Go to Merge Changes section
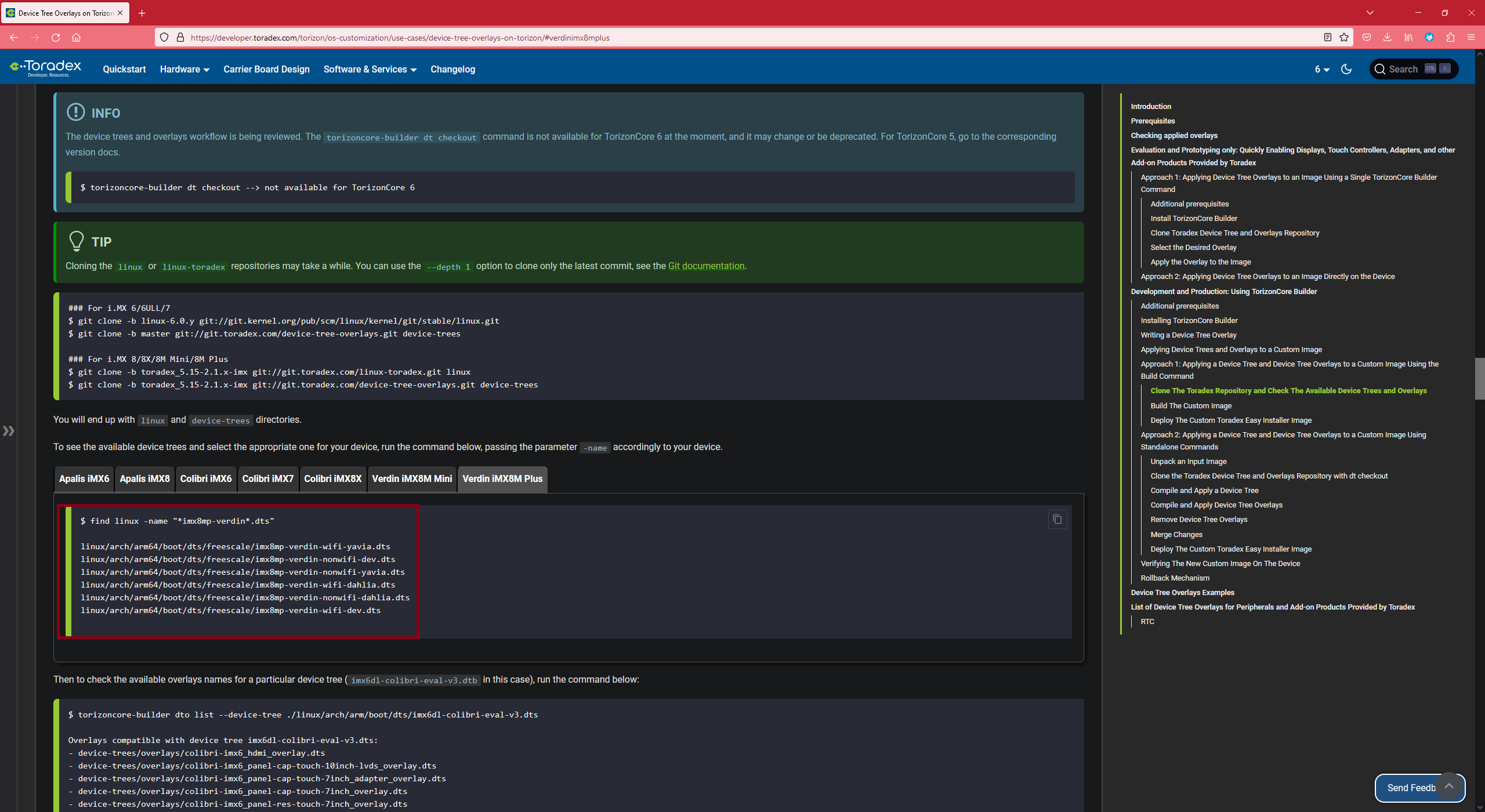The width and height of the screenshot is (1485, 812). (1176, 534)
